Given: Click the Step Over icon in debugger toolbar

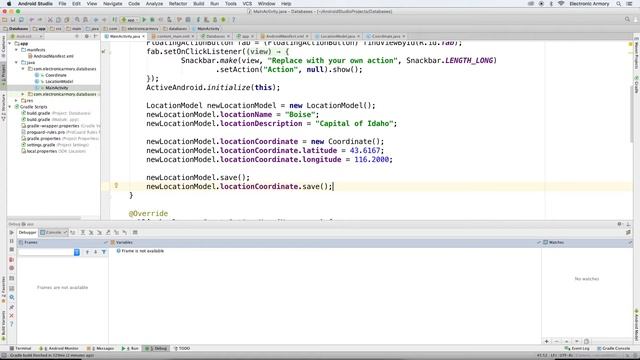Looking at the screenshot, I should coord(82,232).
